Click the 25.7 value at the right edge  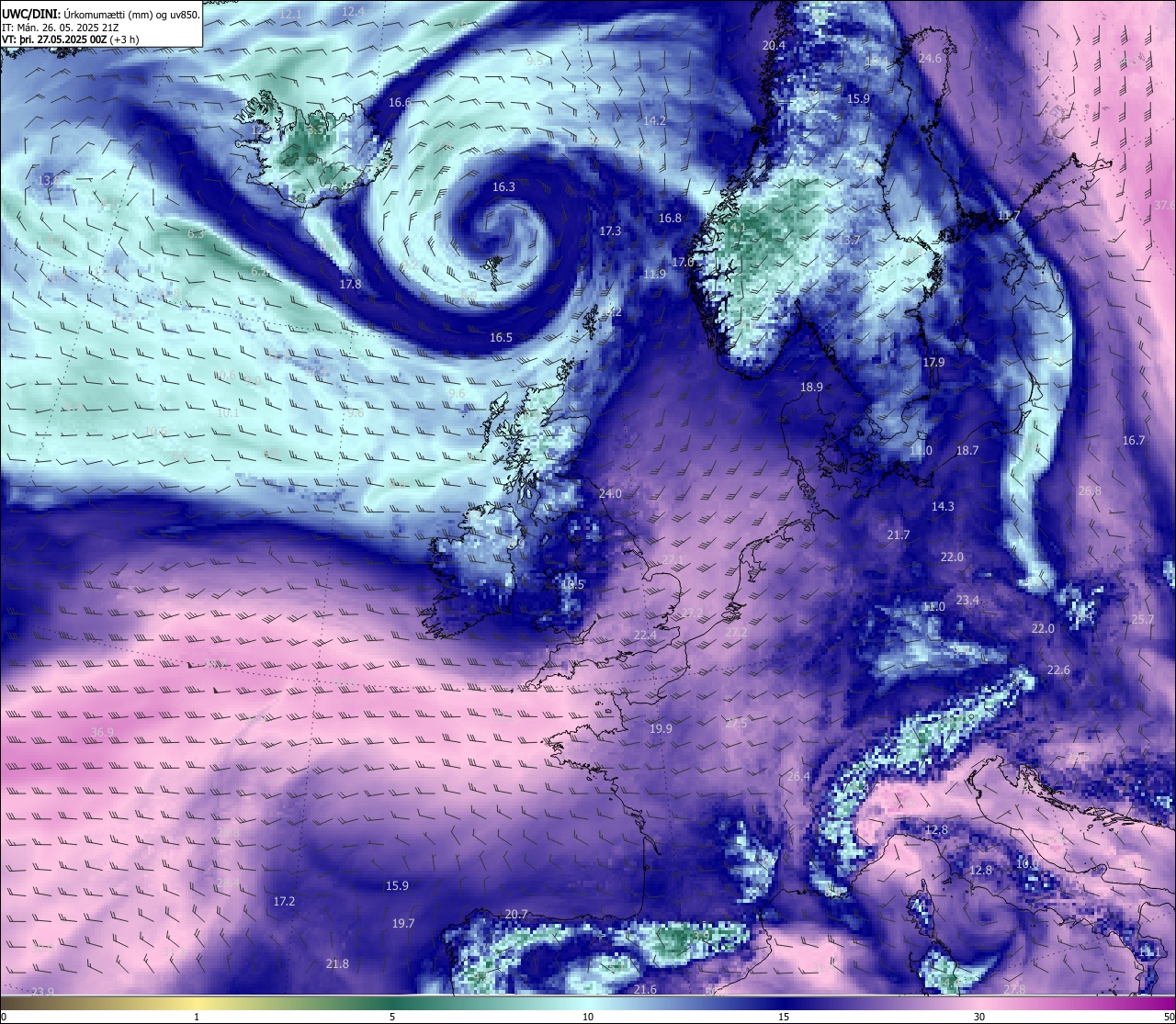click(1142, 619)
